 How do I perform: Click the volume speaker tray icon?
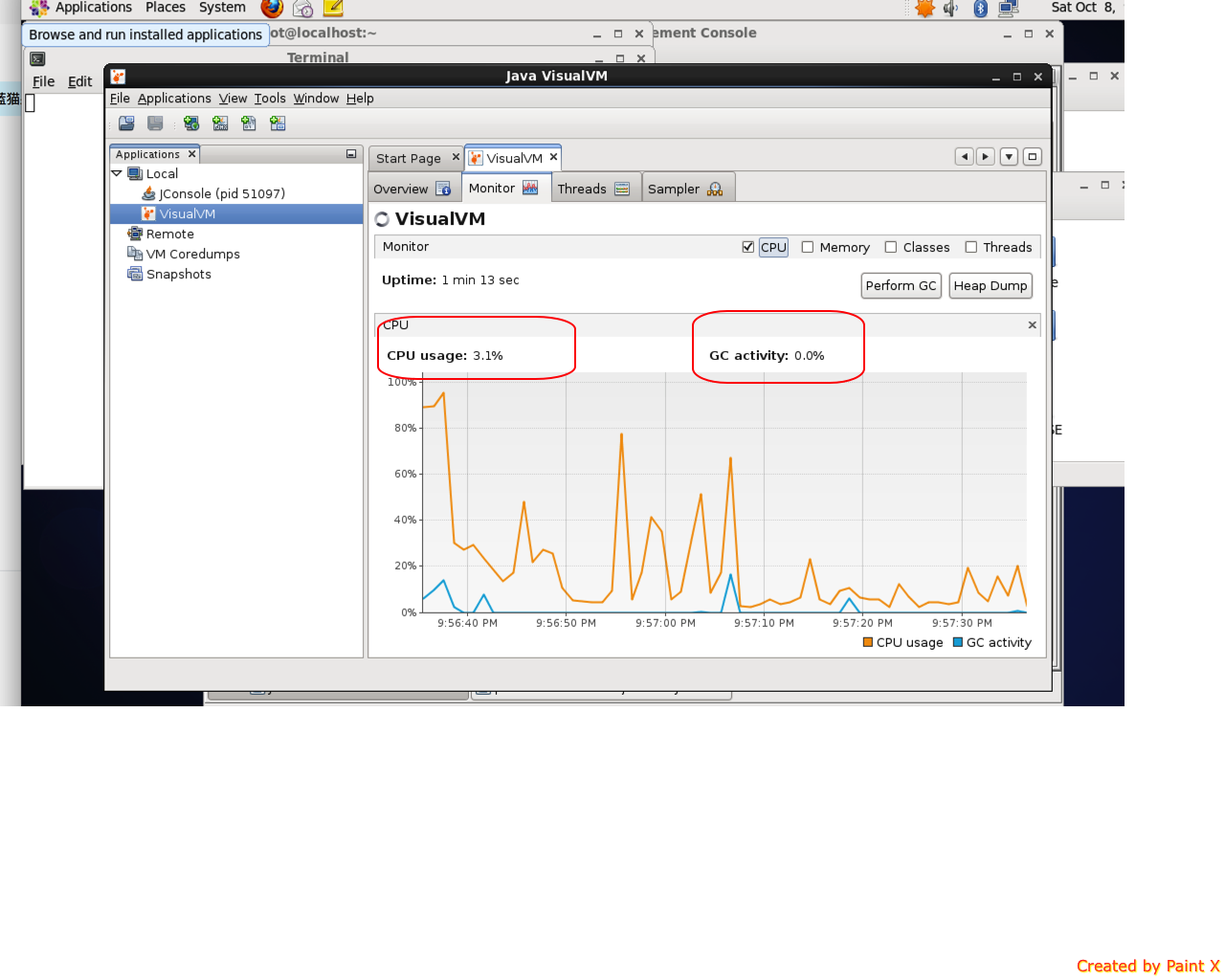point(950,9)
